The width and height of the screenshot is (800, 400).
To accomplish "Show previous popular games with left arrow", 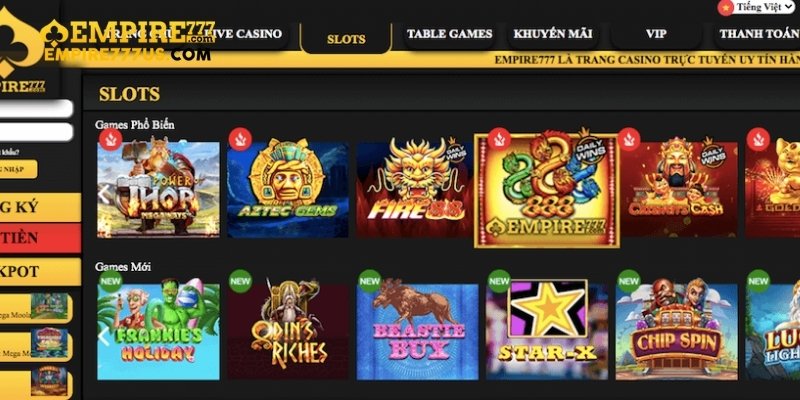I will (104, 194).
